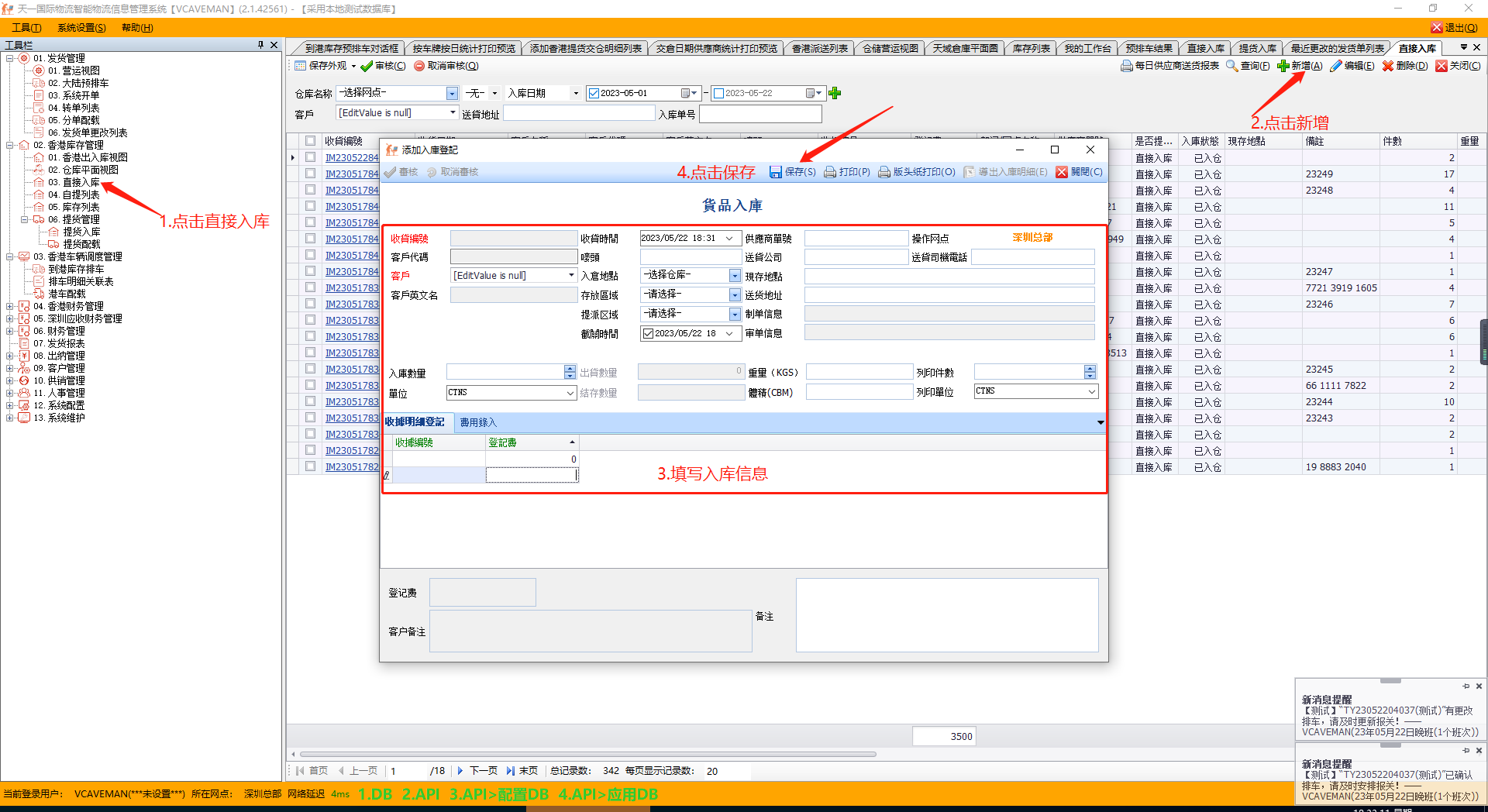Open the 单位 CTNS dropdown
Screen dimensions: 1488x812
(x=570, y=393)
